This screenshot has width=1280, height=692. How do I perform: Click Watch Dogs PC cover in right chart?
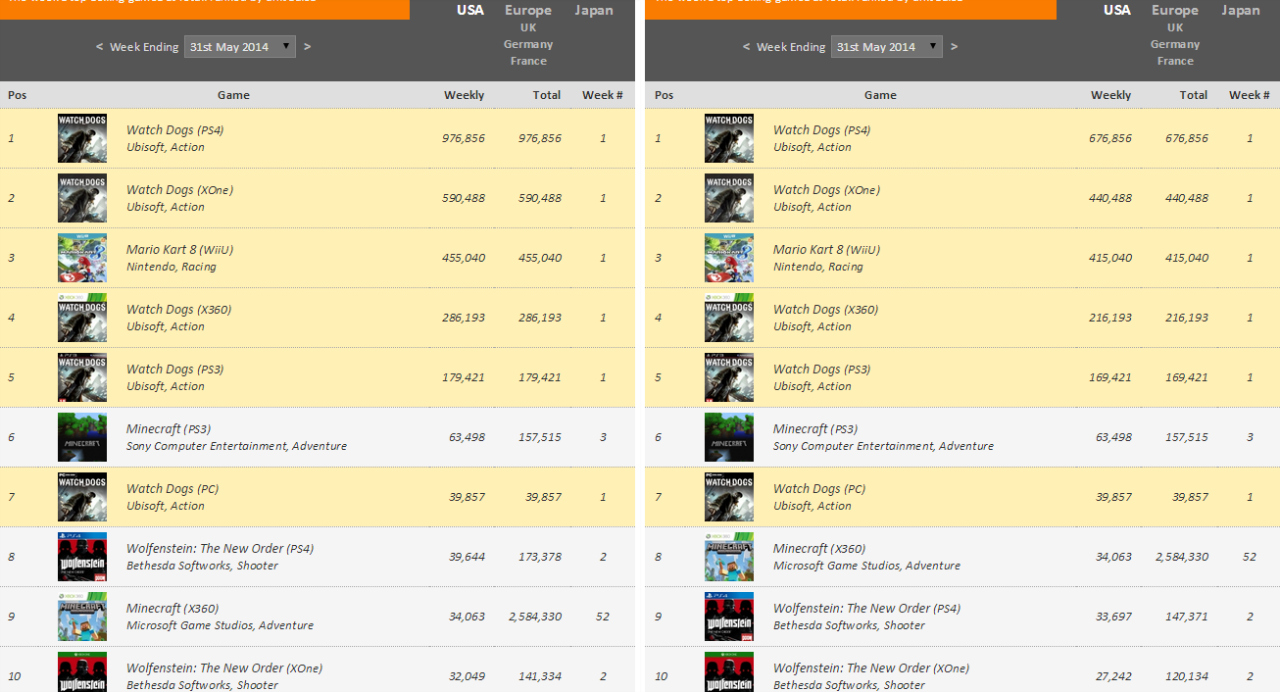coord(729,497)
